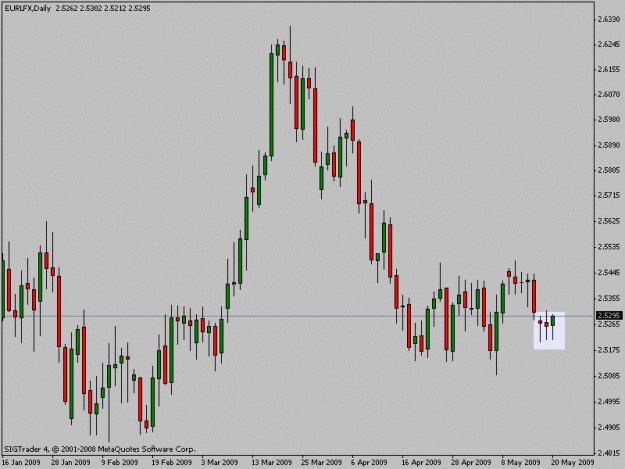Click the 28 Apr 2009 date label
Image resolution: width=625 pixels, height=469 pixels.
[x=471, y=463]
